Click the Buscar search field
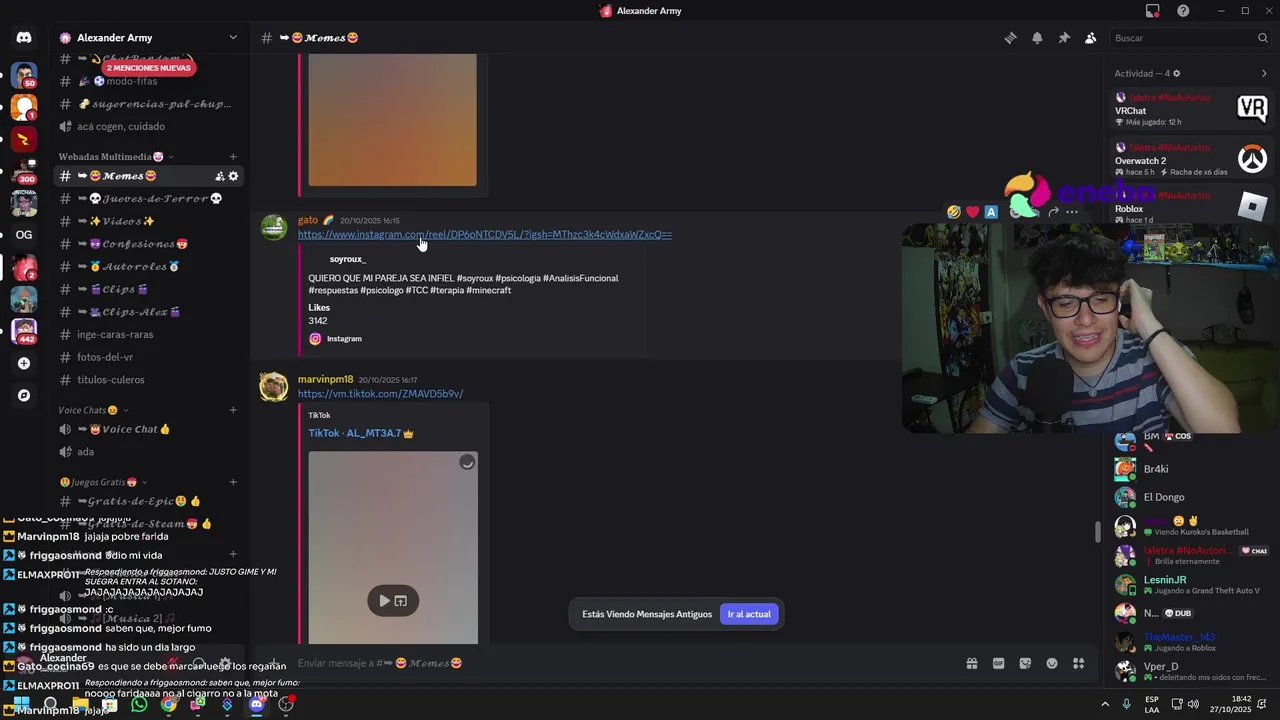The width and height of the screenshot is (1280, 720). pyautogui.click(x=1190, y=38)
